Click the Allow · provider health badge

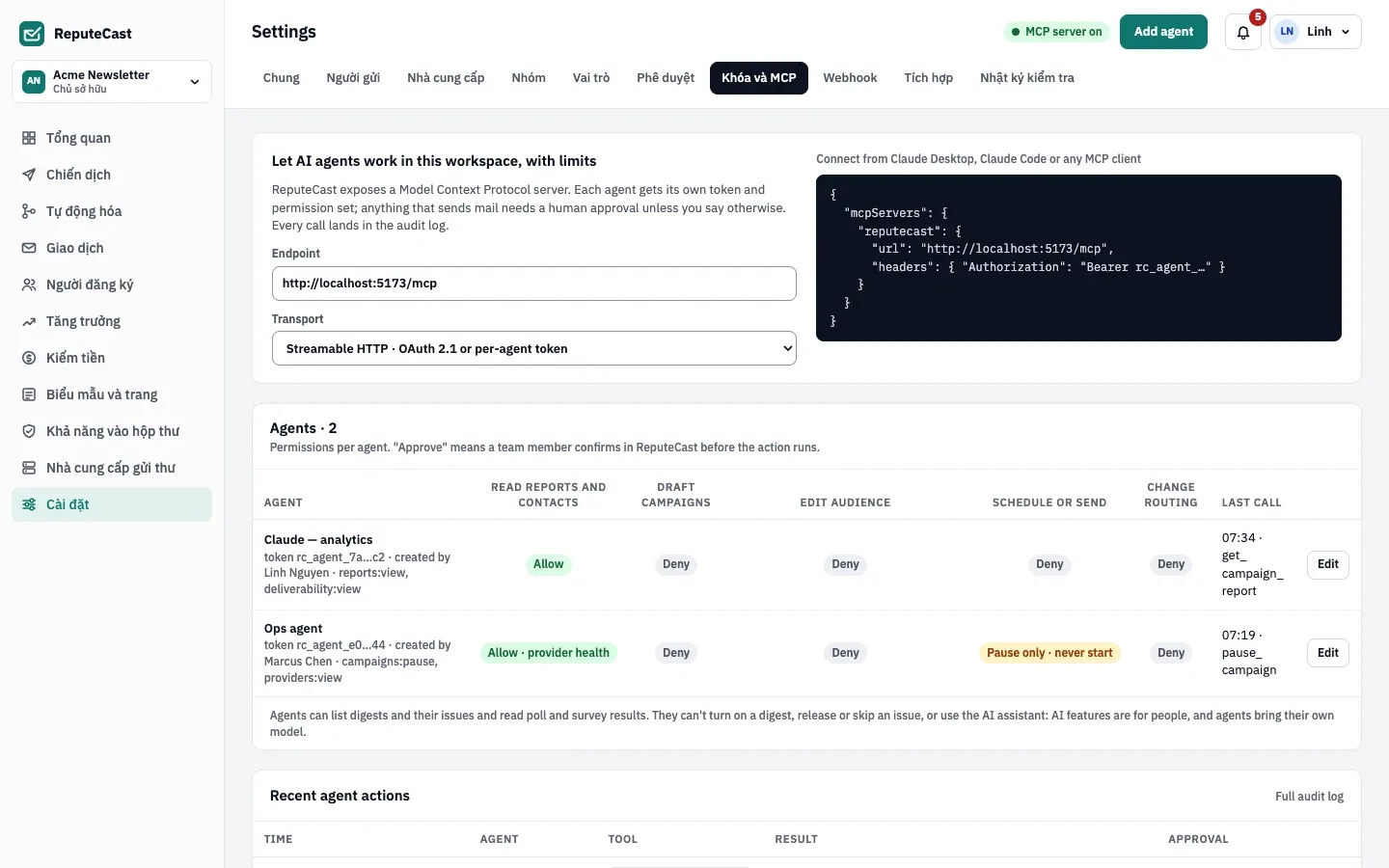(x=549, y=653)
